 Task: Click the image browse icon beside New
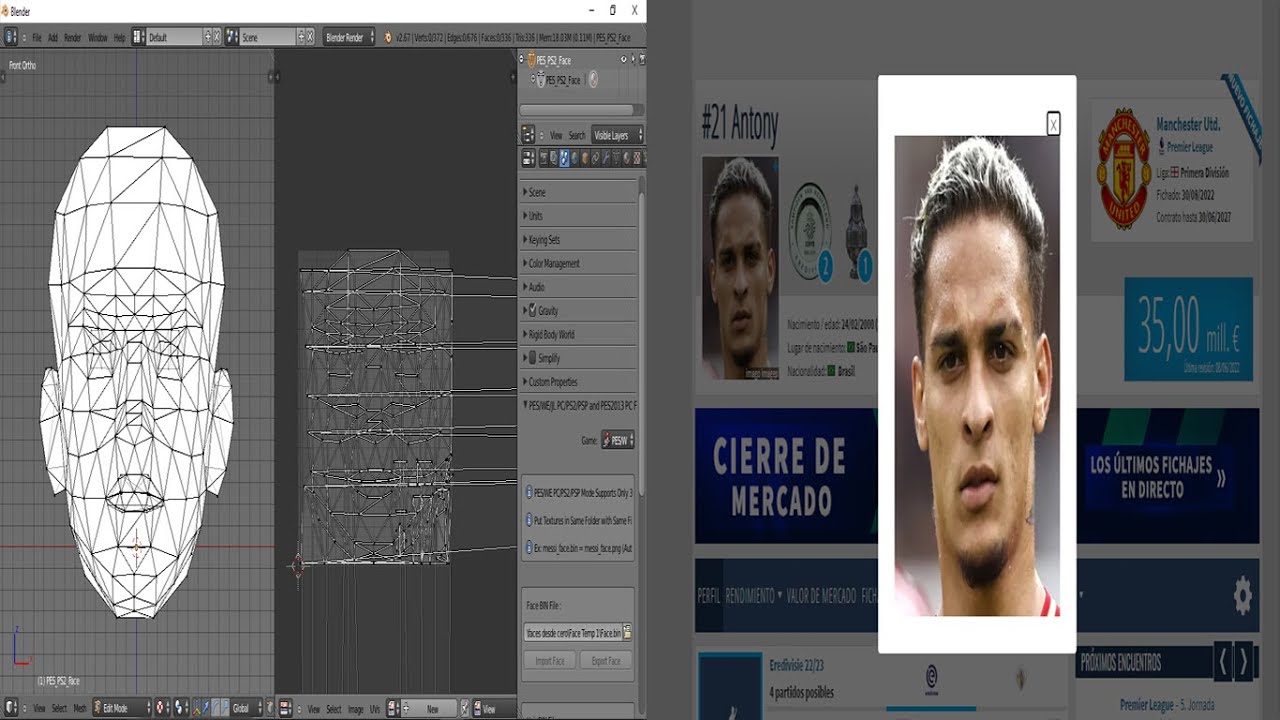393,708
